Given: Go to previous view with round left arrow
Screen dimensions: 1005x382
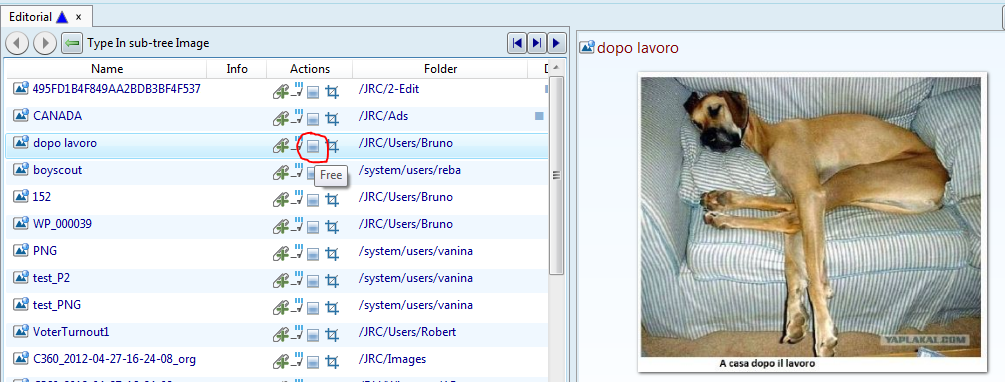Looking at the screenshot, I should click(17, 44).
